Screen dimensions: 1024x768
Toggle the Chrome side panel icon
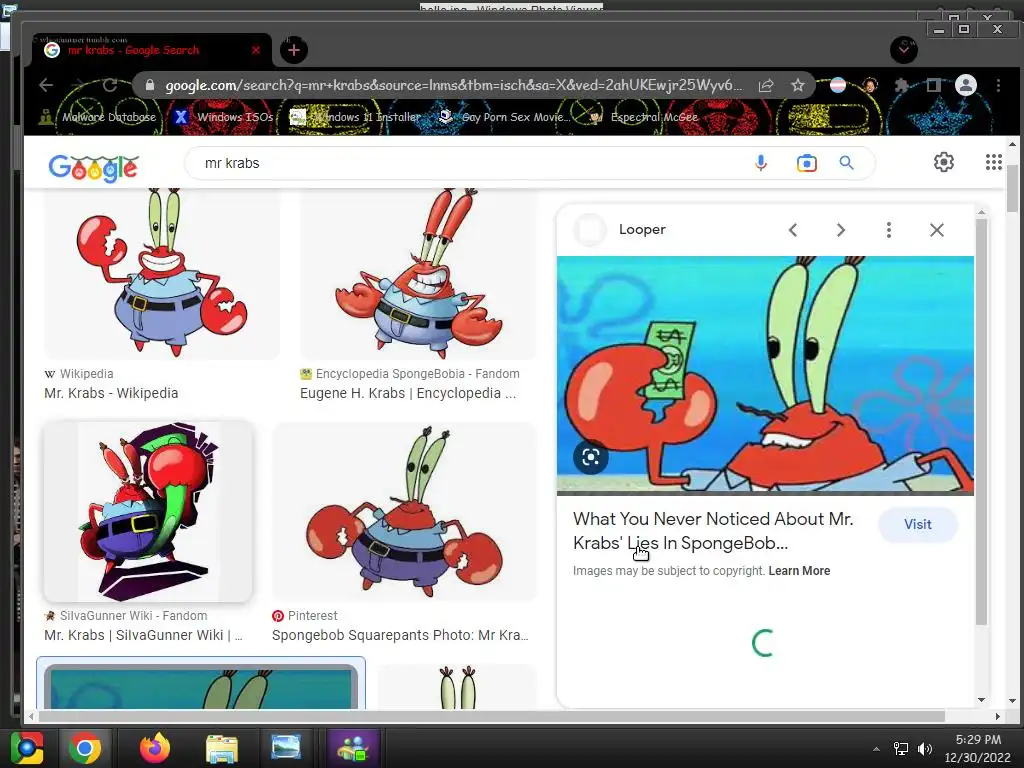(934, 85)
